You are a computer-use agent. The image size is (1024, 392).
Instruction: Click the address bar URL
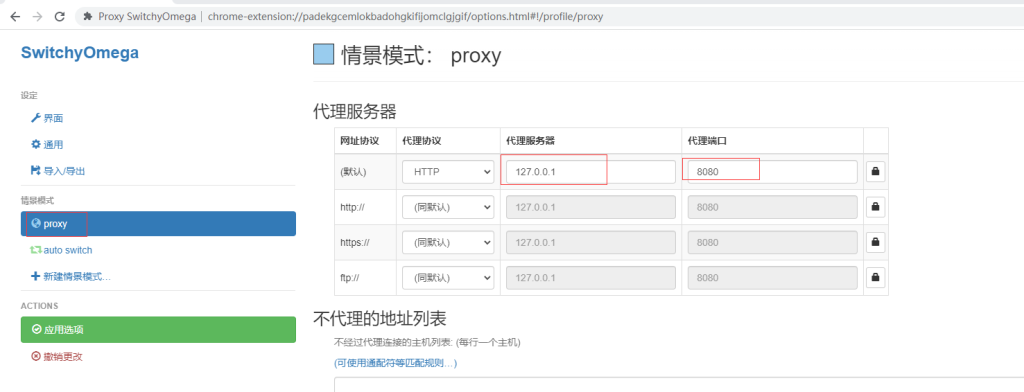pos(405,17)
